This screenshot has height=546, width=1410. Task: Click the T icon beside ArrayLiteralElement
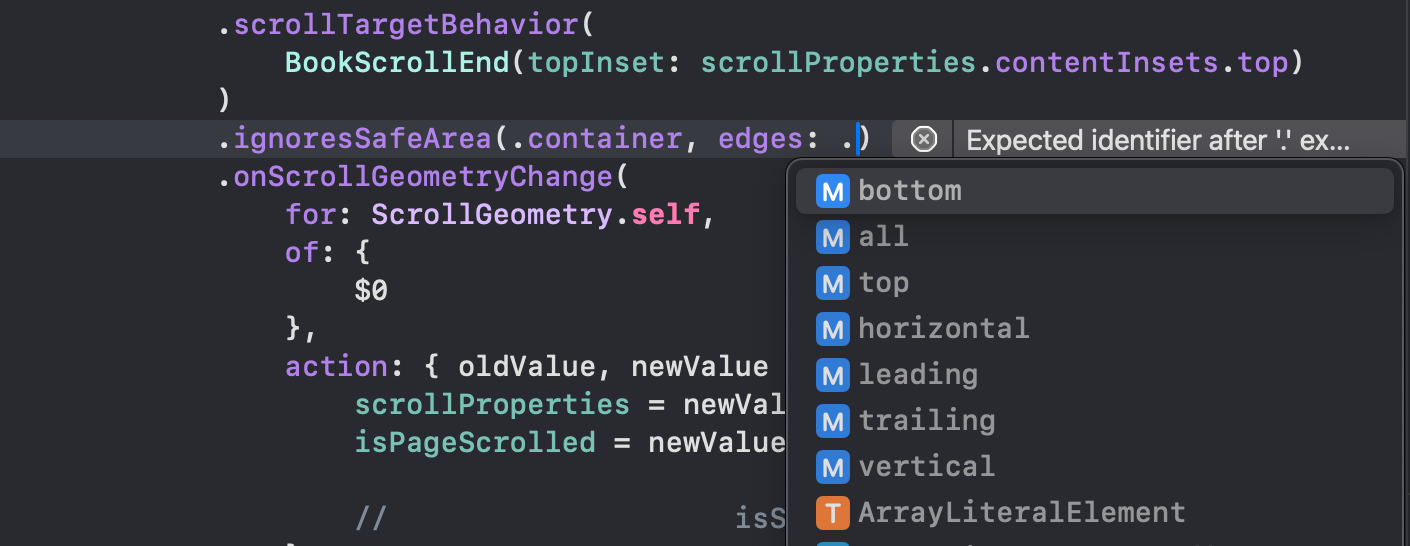(x=832, y=513)
